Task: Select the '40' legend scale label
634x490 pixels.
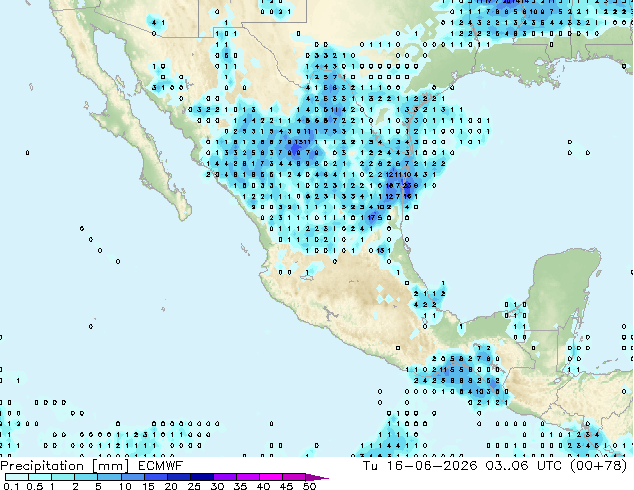Action: [264, 486]
